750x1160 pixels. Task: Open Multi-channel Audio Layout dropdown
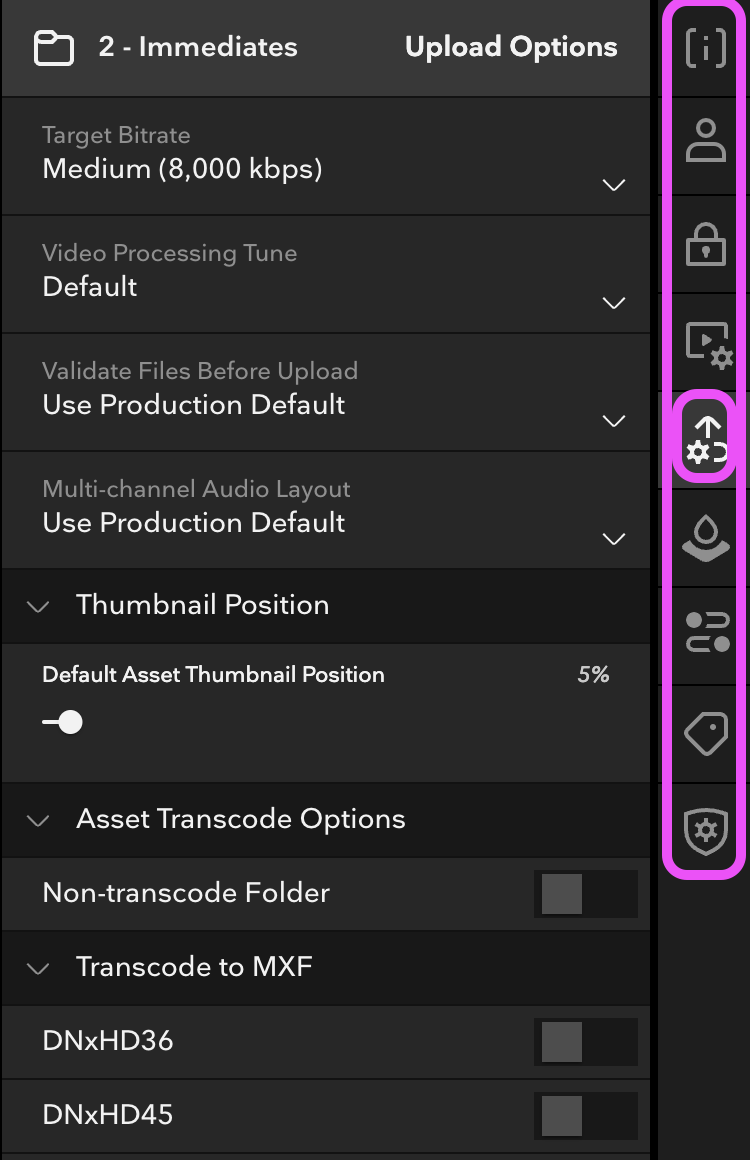click(x=325, y=510)
